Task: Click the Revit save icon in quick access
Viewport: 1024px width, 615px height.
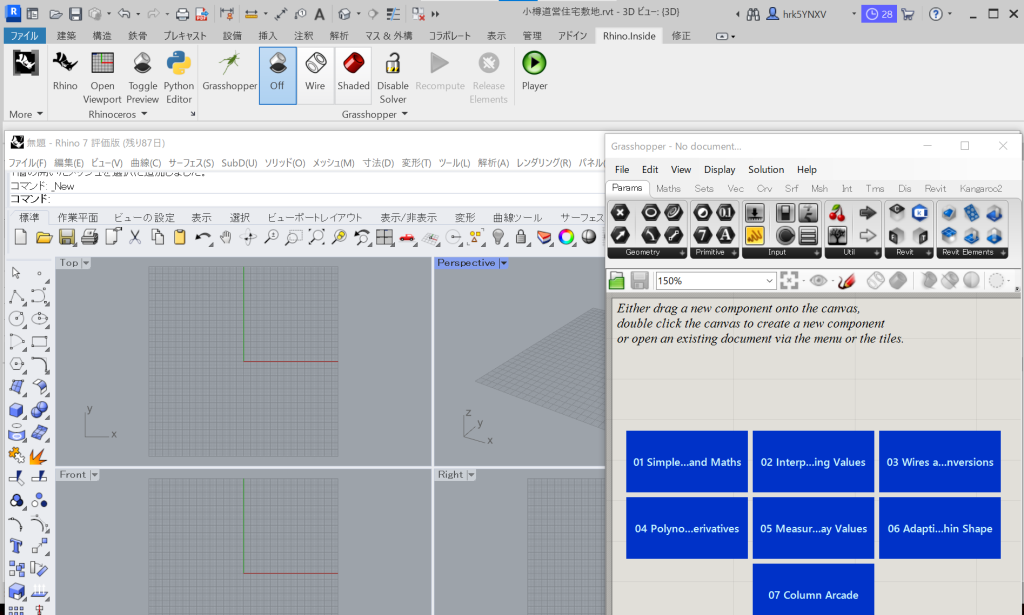Action: [x=75, y=14]
